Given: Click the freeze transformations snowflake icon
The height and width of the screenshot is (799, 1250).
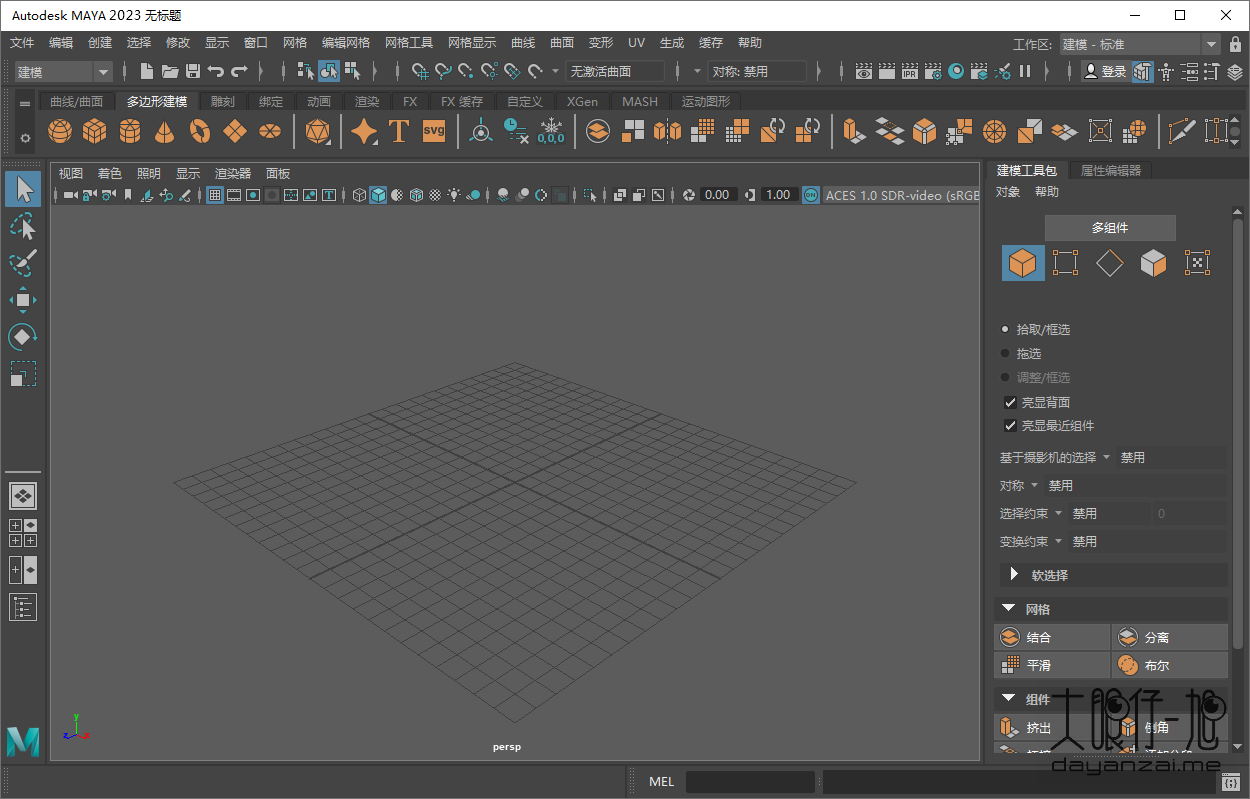Looking at the screenshot, I should point(551,131).
